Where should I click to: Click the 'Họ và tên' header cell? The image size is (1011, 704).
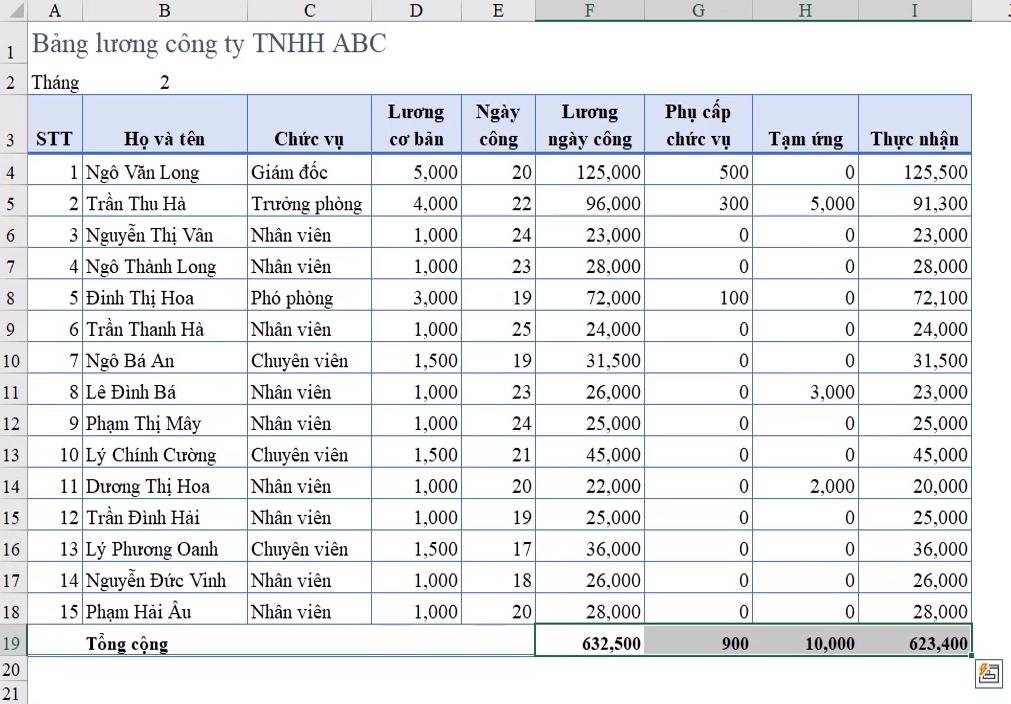click(164, 124)
